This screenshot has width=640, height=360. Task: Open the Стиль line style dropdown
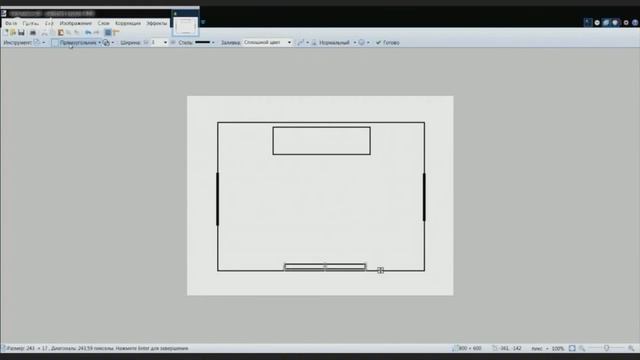click(x=204, y=42)
